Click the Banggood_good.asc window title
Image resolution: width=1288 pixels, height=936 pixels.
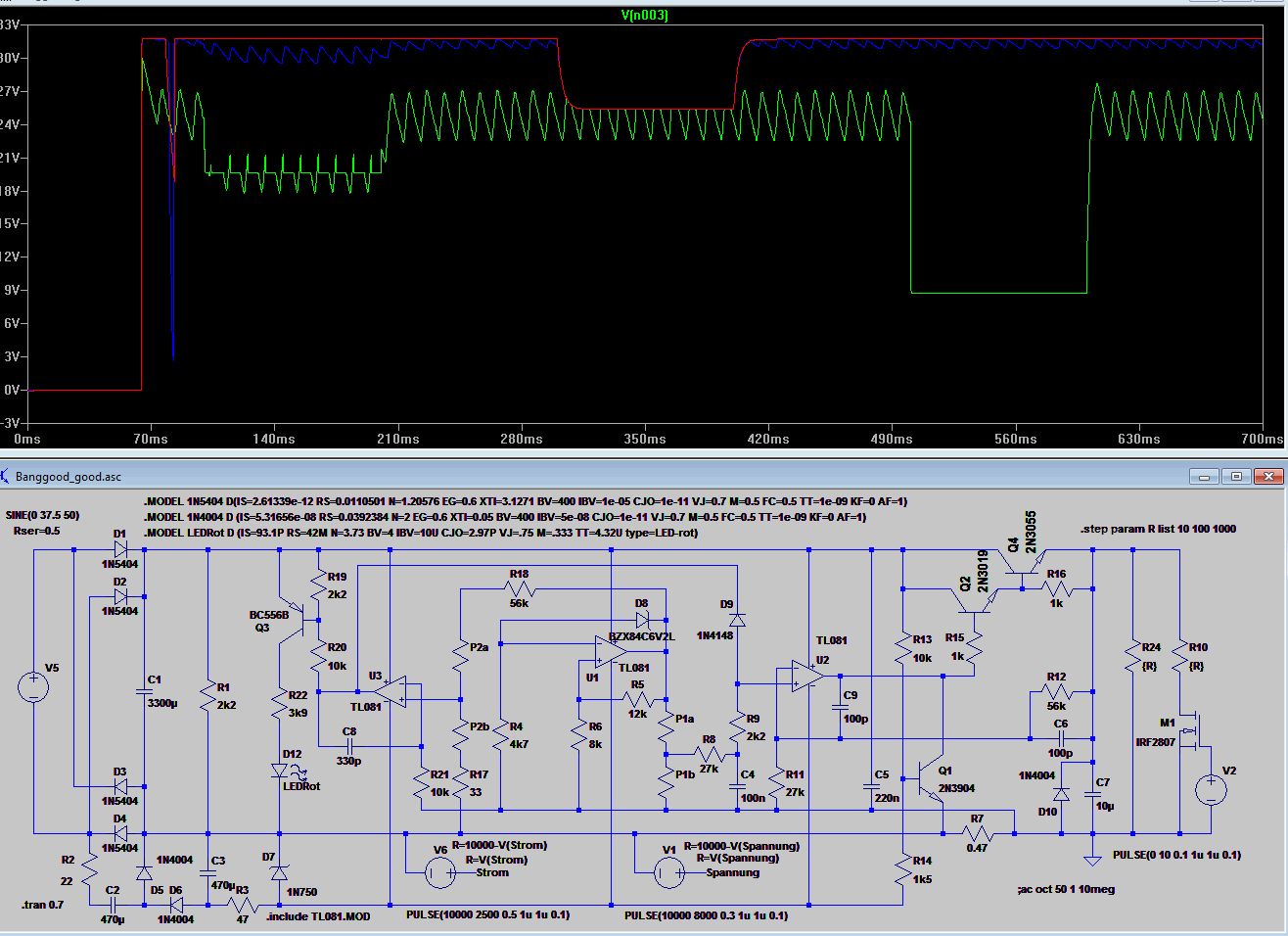(x=69, y=477)
